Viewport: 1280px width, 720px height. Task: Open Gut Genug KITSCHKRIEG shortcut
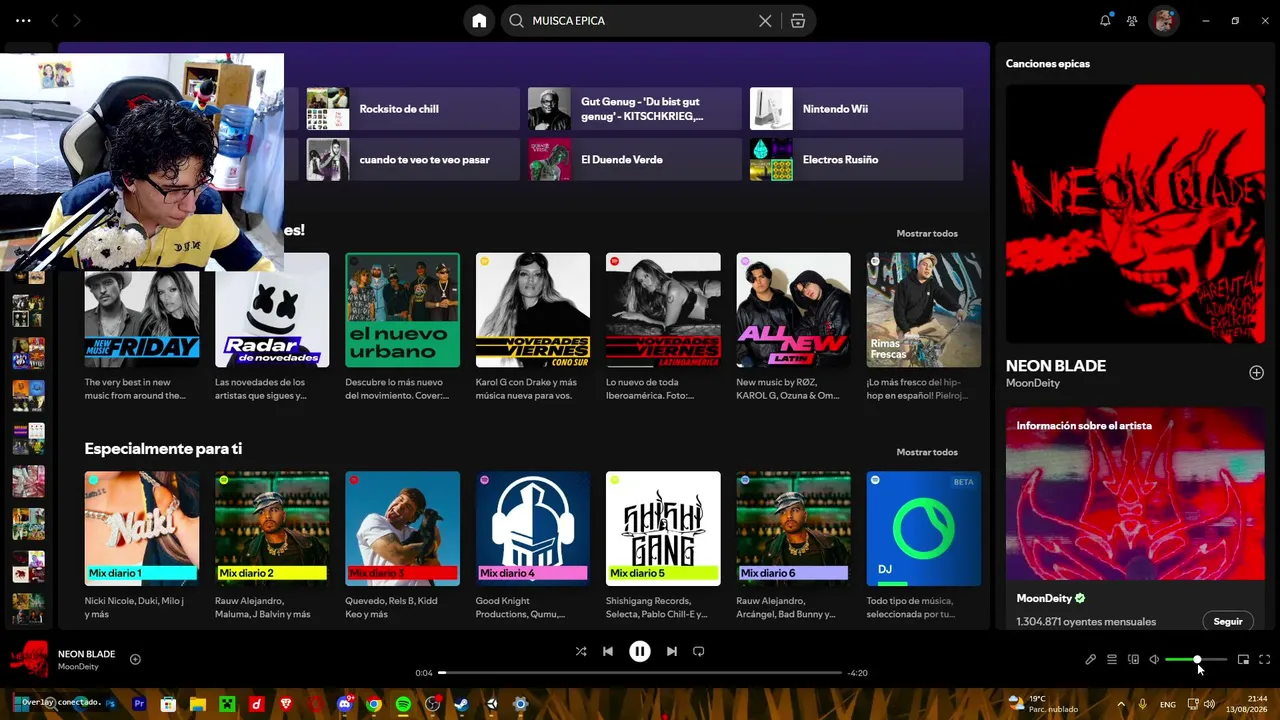[635, 109]
